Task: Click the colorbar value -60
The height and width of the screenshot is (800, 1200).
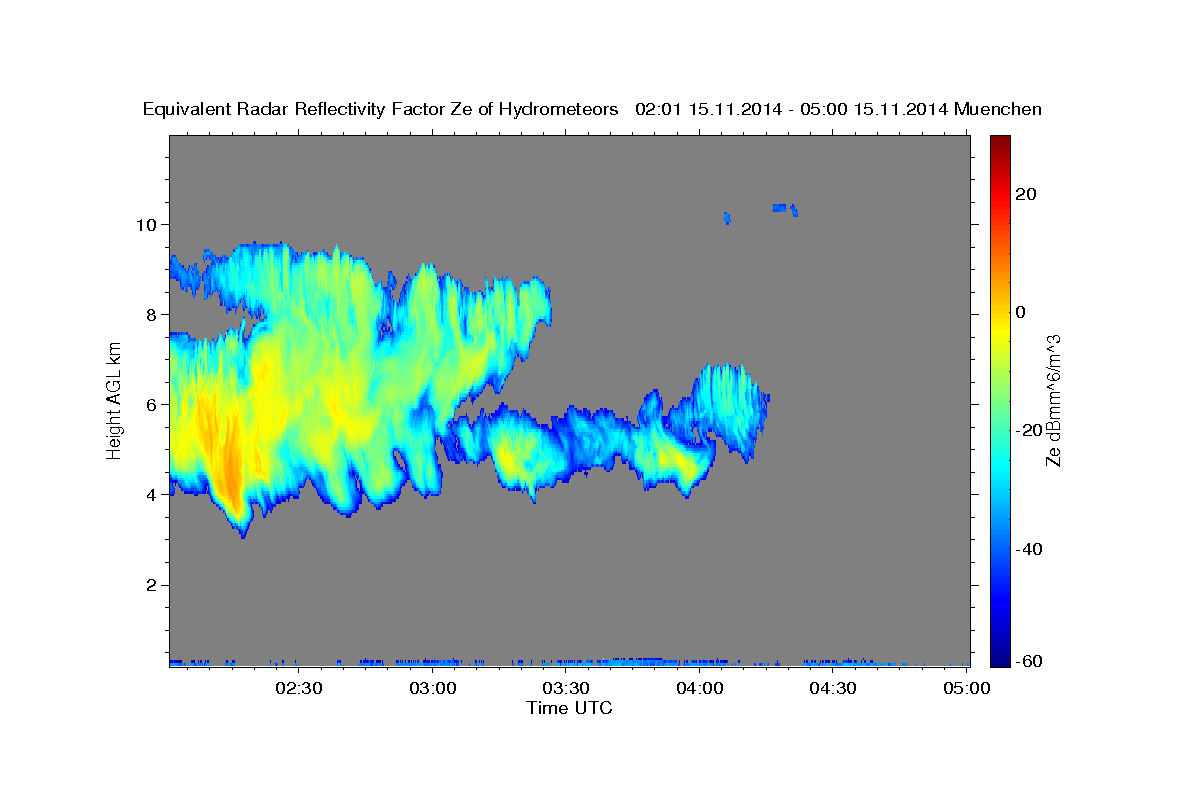Action: click(1027, 662)
